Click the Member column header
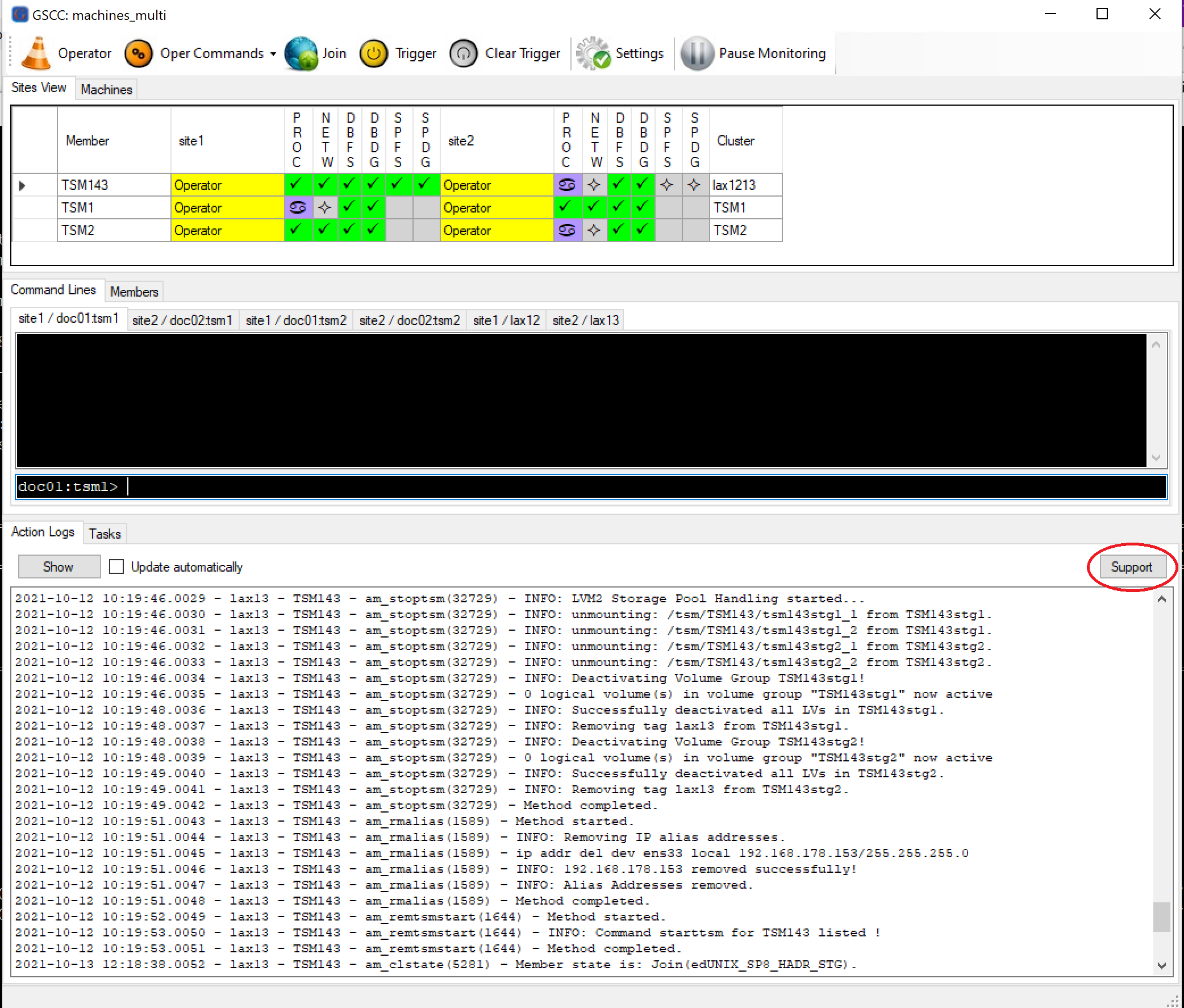This screenshot has width=1184, height=1008. pos(114,140)
